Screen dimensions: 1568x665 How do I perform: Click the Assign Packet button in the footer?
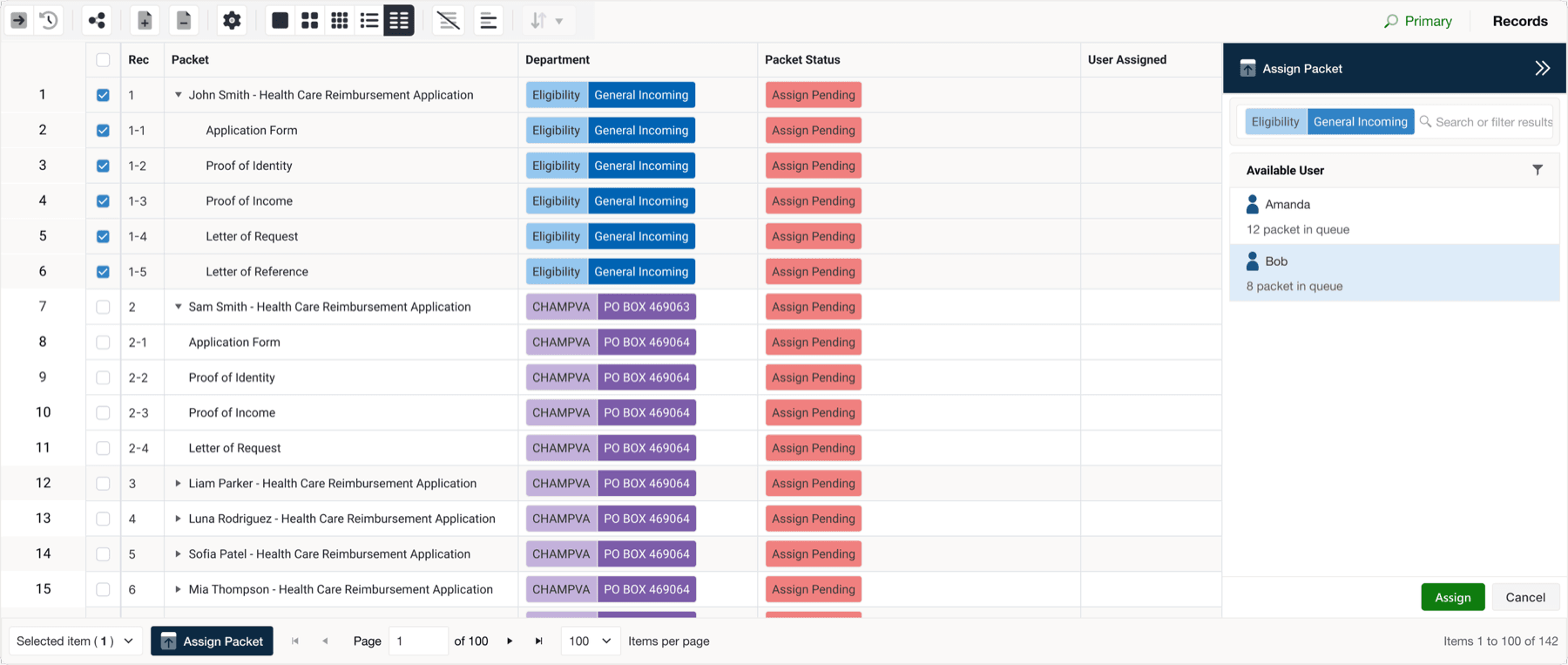(x=212, y=641)
